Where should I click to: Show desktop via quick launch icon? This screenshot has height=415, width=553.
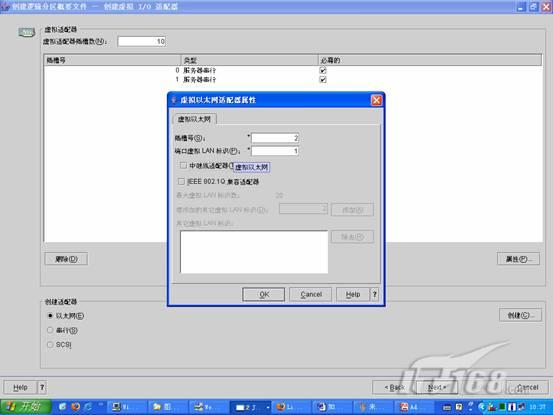pos(62,407)
